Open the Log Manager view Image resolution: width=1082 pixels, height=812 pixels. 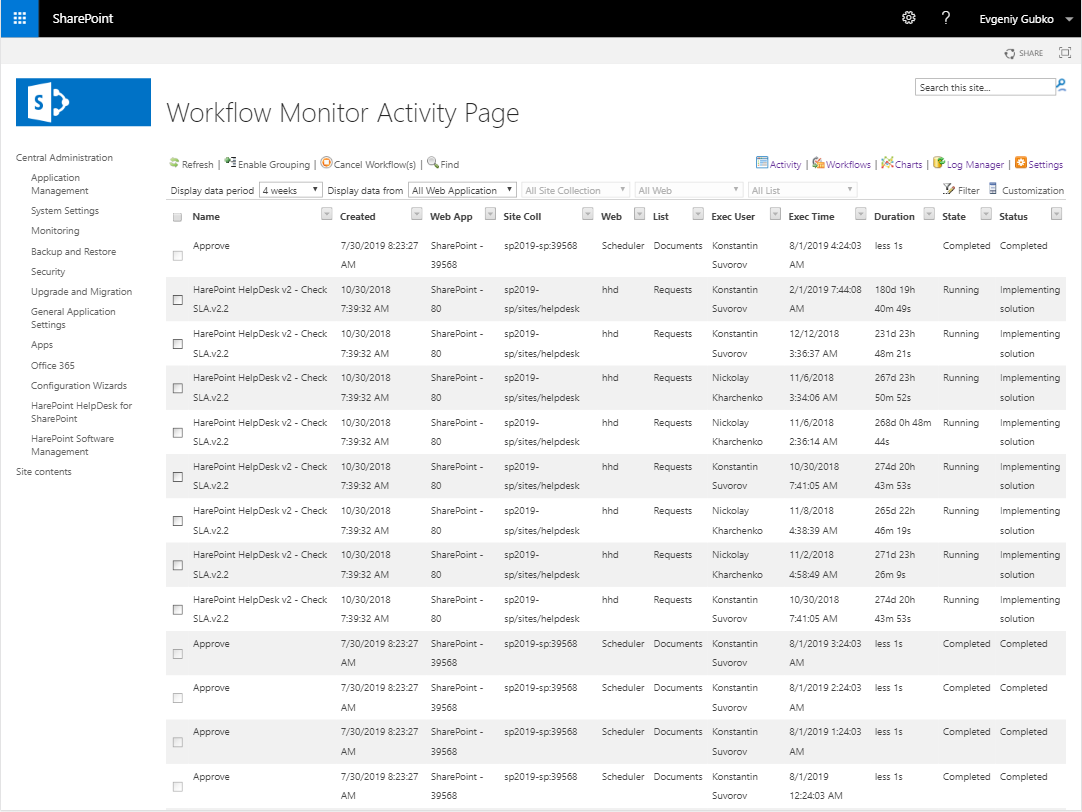[x=939, y=163]
